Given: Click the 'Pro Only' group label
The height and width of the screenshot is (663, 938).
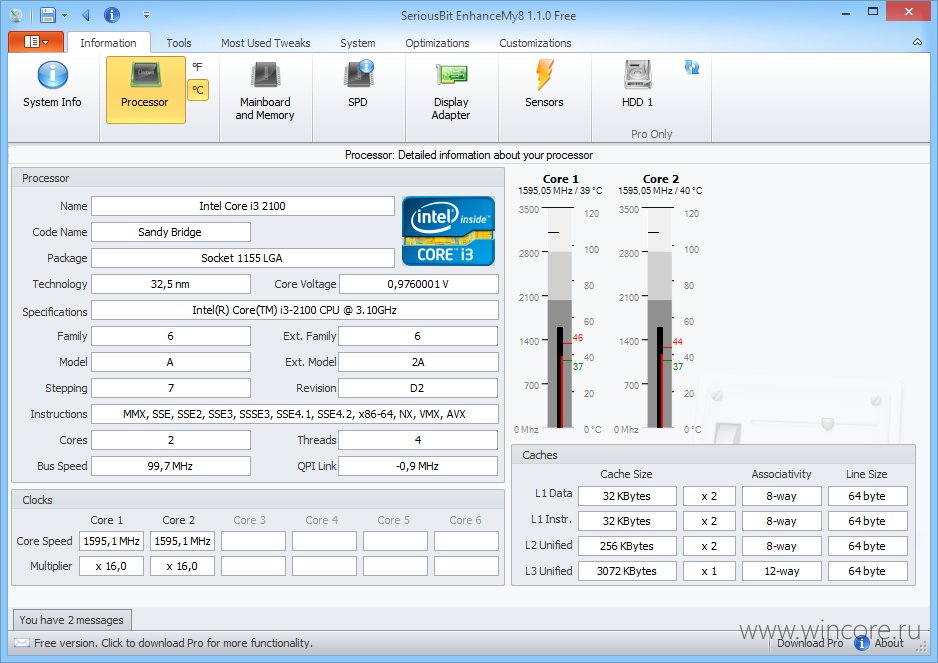Looking at the screenshot, I should point(651,134).
